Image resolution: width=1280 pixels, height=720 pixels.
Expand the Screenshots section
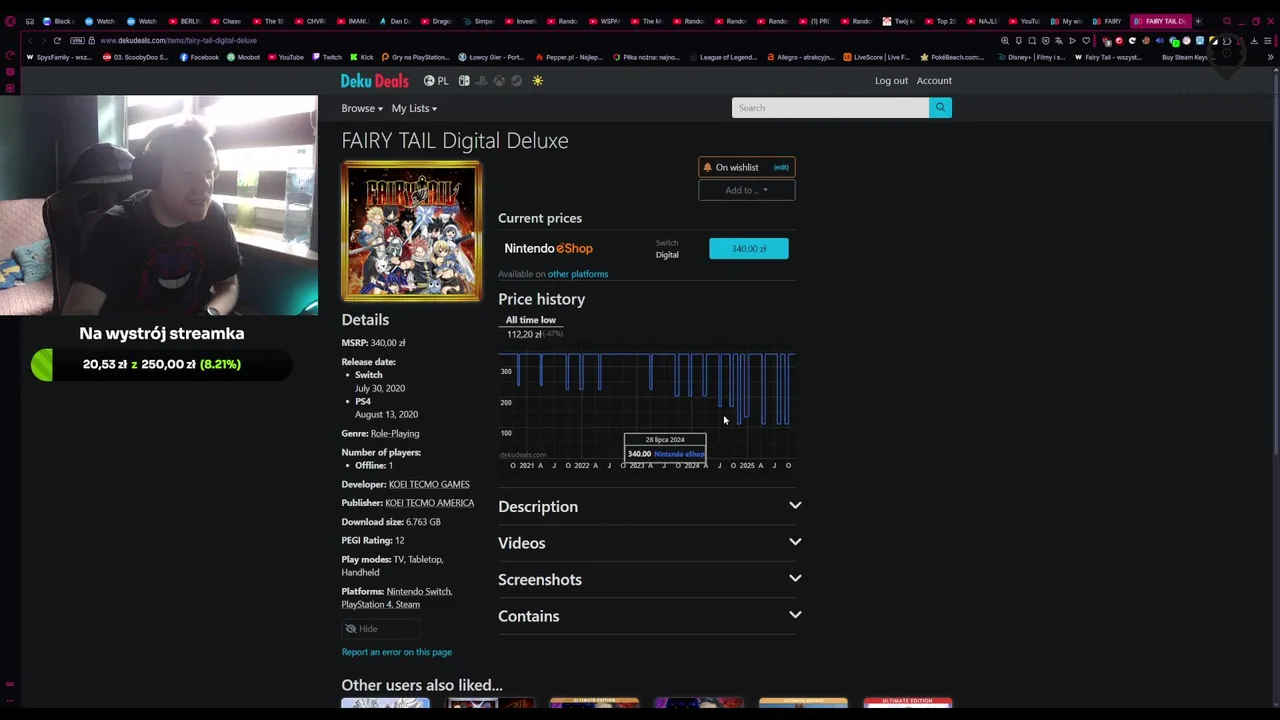650,579
